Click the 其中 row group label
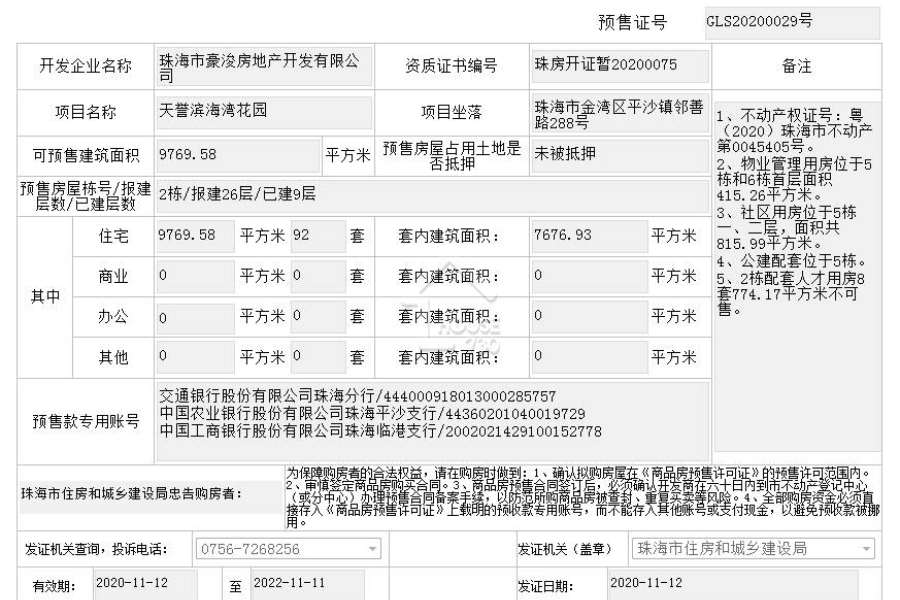900x600 pixels. point(45,297)
